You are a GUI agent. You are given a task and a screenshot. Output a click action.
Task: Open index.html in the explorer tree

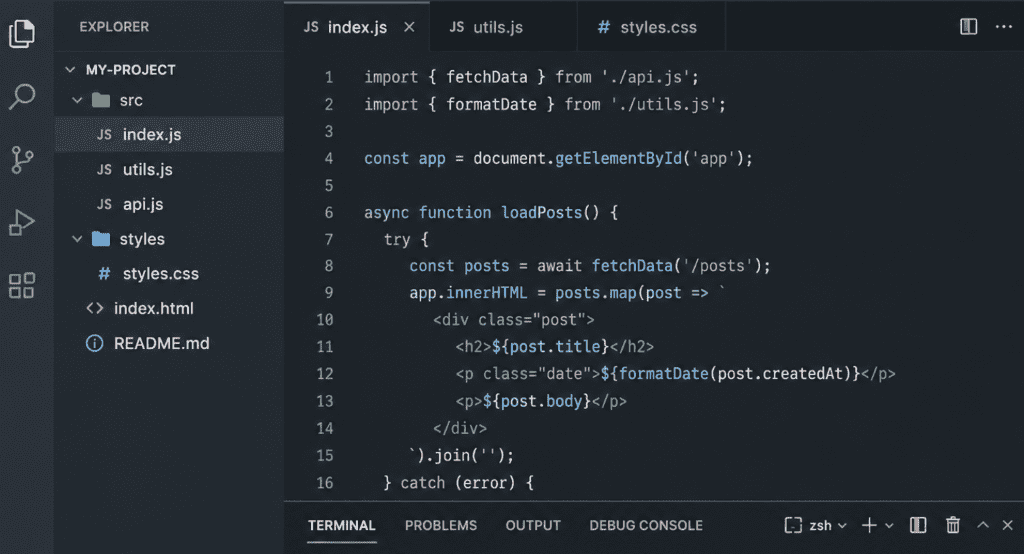pos(169,308)
